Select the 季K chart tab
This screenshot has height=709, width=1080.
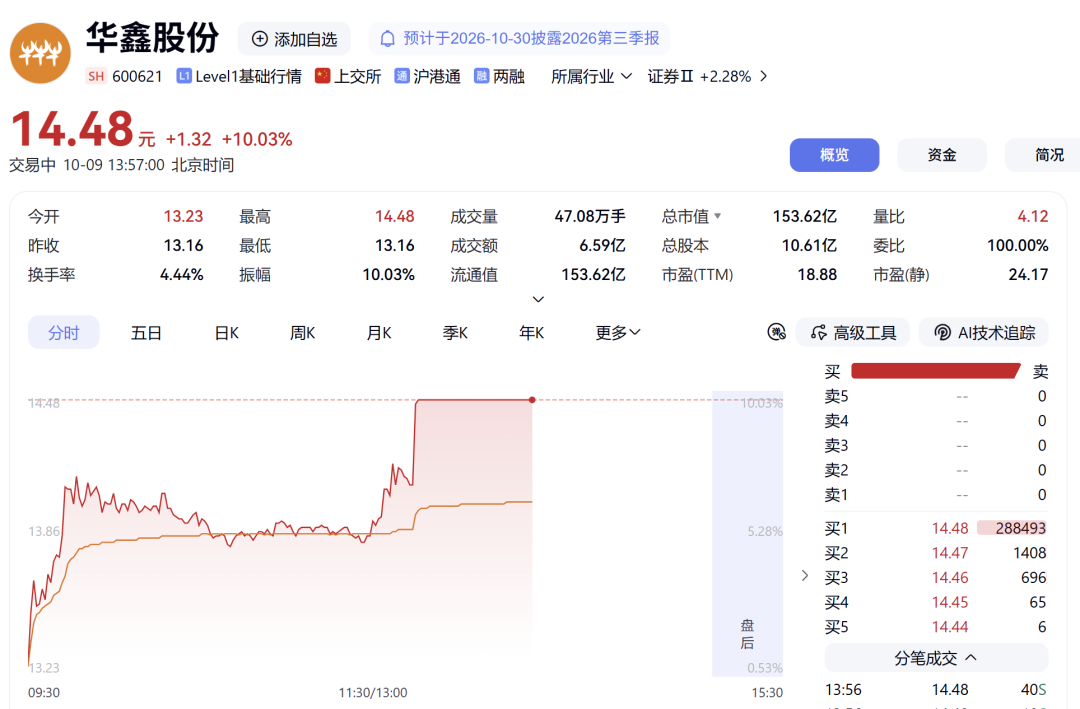tap(455, 333)
